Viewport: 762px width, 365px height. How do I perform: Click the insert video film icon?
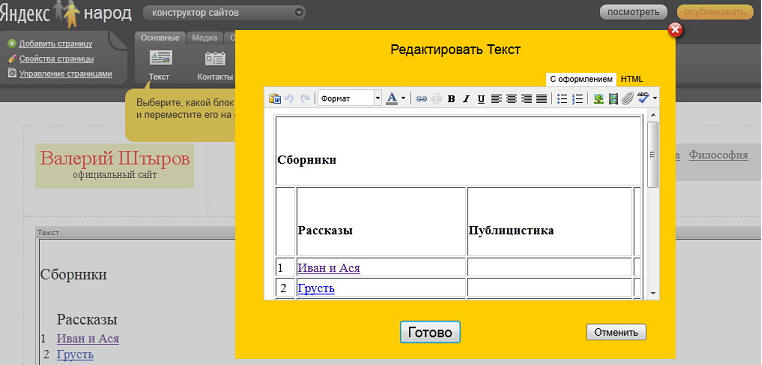tap(613, 99)
